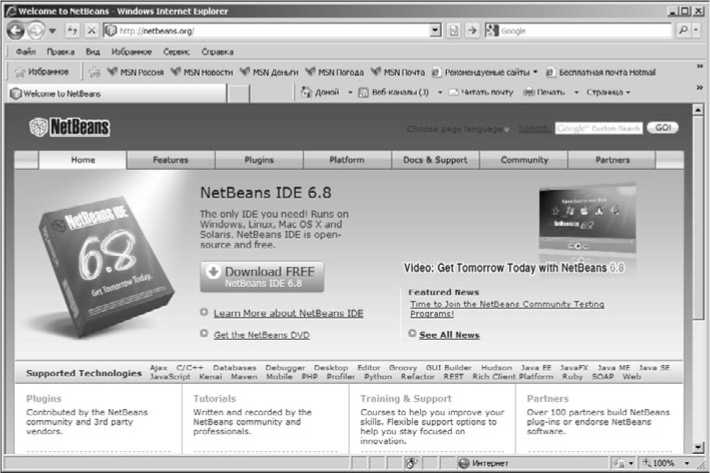
Task: Click the Hudson technology link
Action: coord(496,368)
